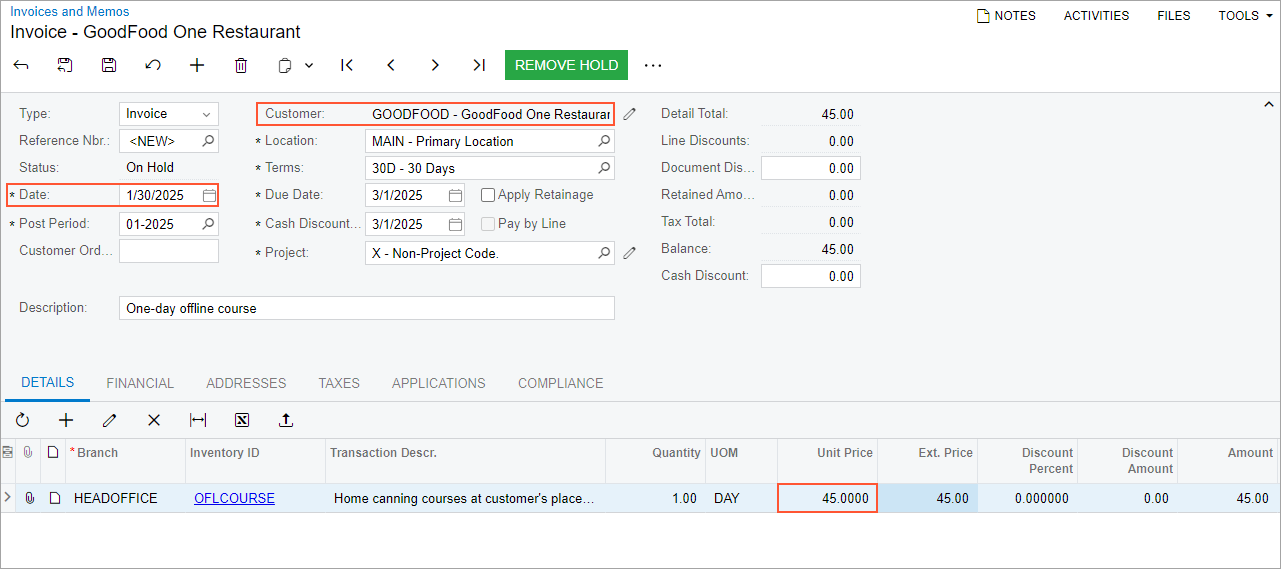The width and height of the screenshot is (1281, 569).
Task: Open the Tools dropdown menu
Action: point(1245,16)
